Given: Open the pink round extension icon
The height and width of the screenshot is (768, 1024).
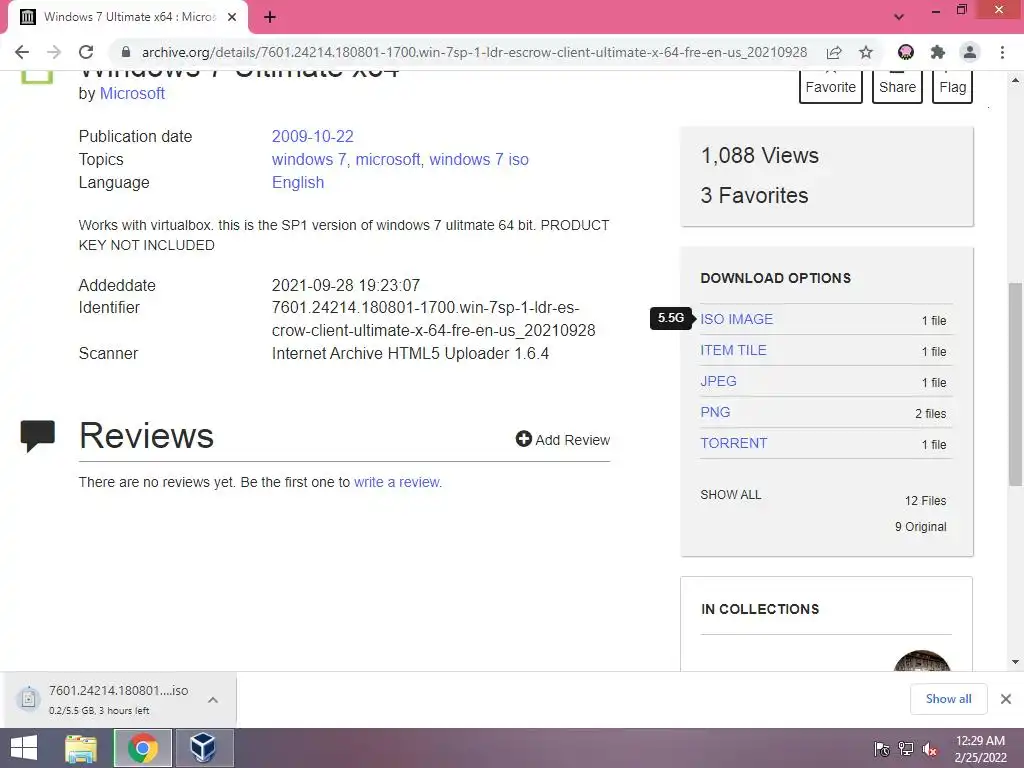Looking at the screenshot, I should coord(906,52).
